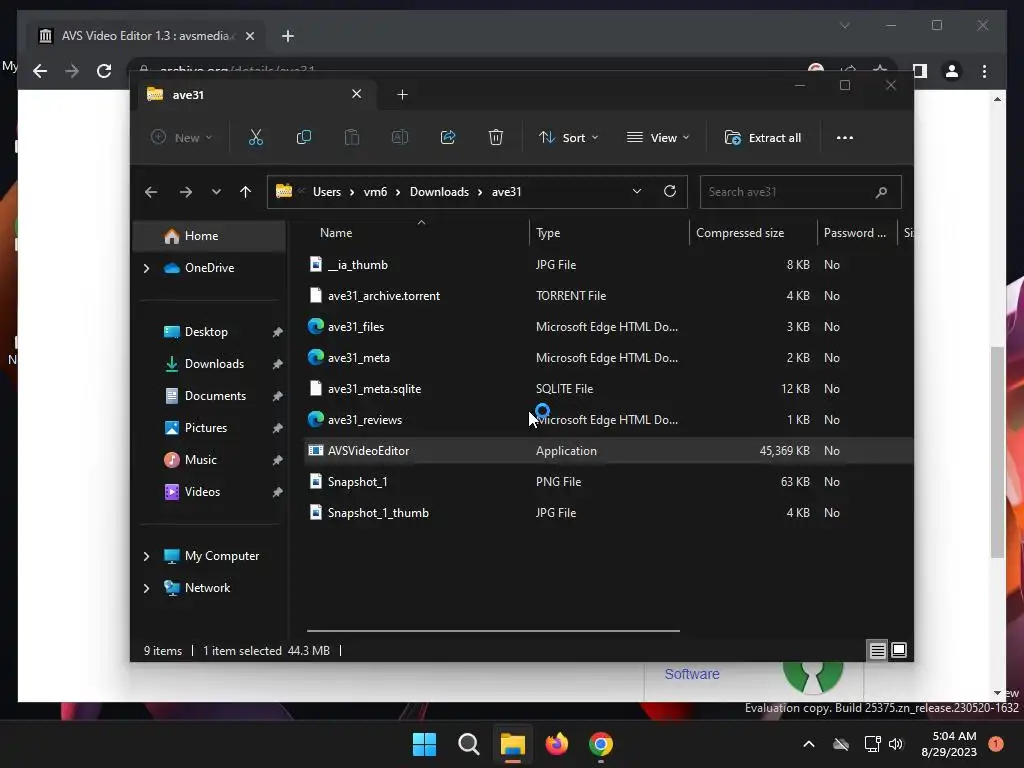Expand the Network tree node
The height and width of the screenshot is (768, 1024).
pyautogui.click(x=146, y=588)
